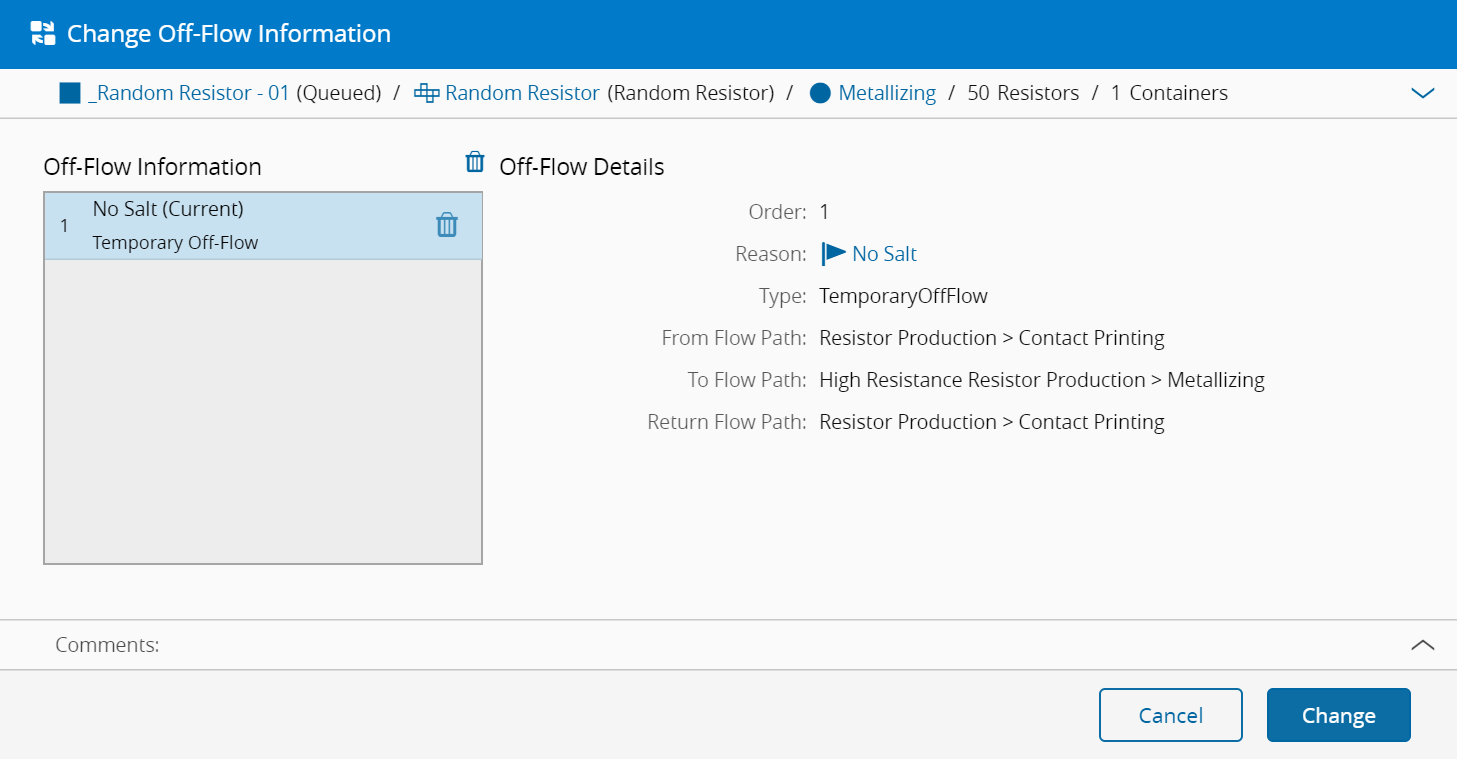Viewport: 1457px width, 759px height.
Task: Click the Change Off-Flow title bar icon
Action: [43, 33]
